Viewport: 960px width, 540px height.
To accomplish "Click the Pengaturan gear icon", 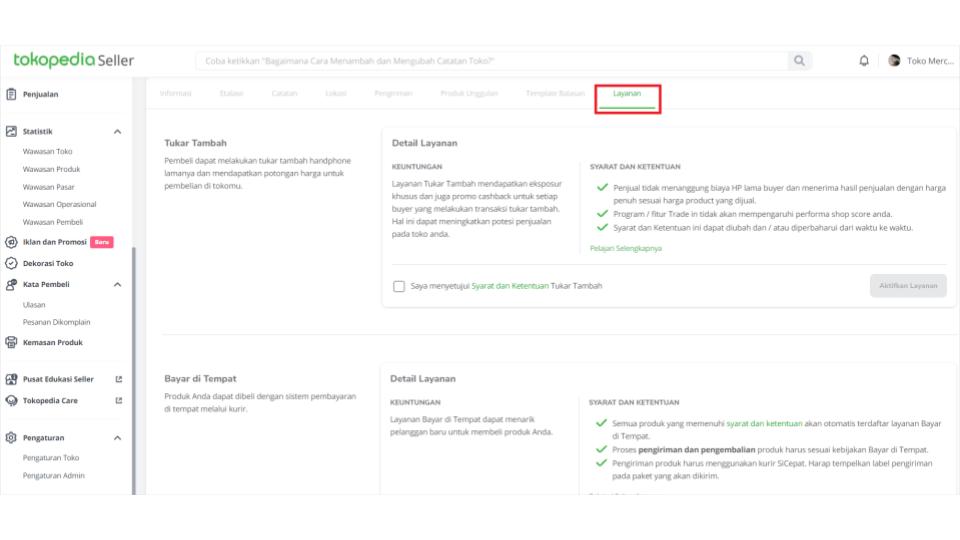I will 12,437.
